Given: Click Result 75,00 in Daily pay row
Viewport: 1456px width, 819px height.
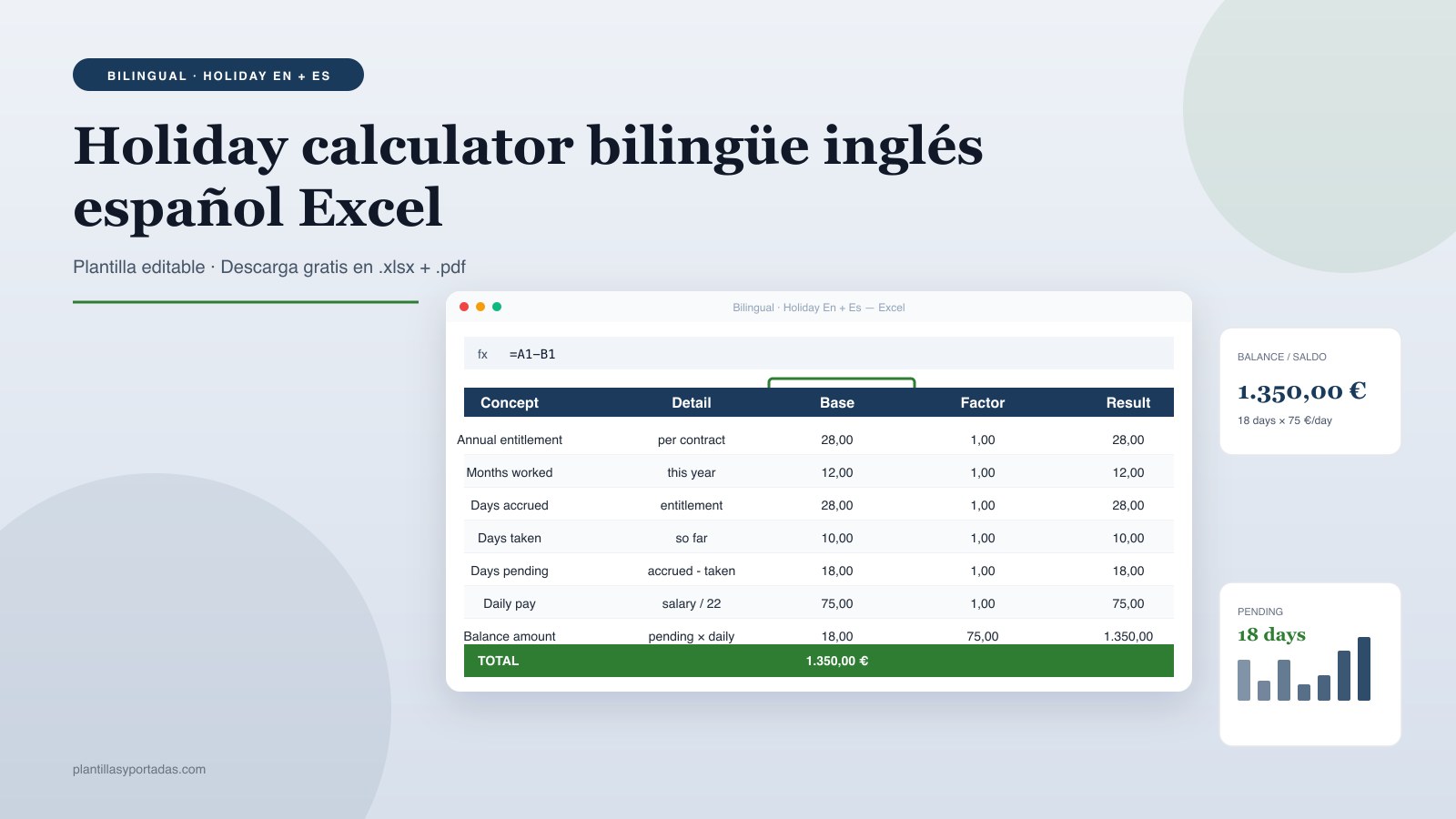Looking at the screenshot, I should (x=1128, y=603).
